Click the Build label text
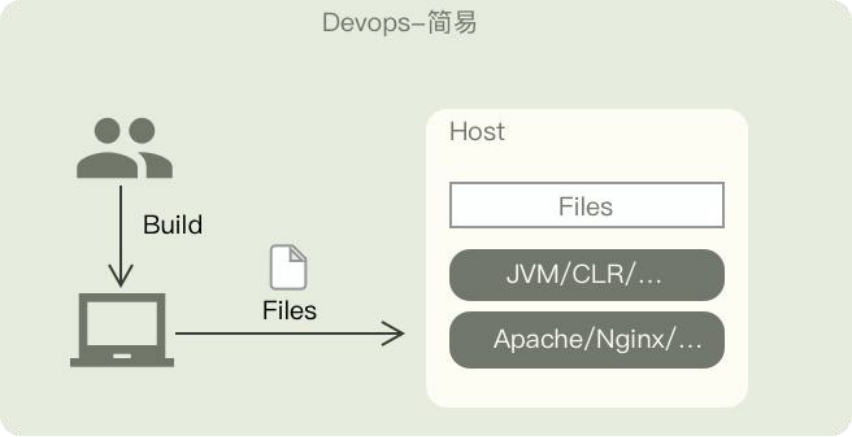The height and width of the screenshot is (437, 852). pyautogui.click(x=173, y=224)
